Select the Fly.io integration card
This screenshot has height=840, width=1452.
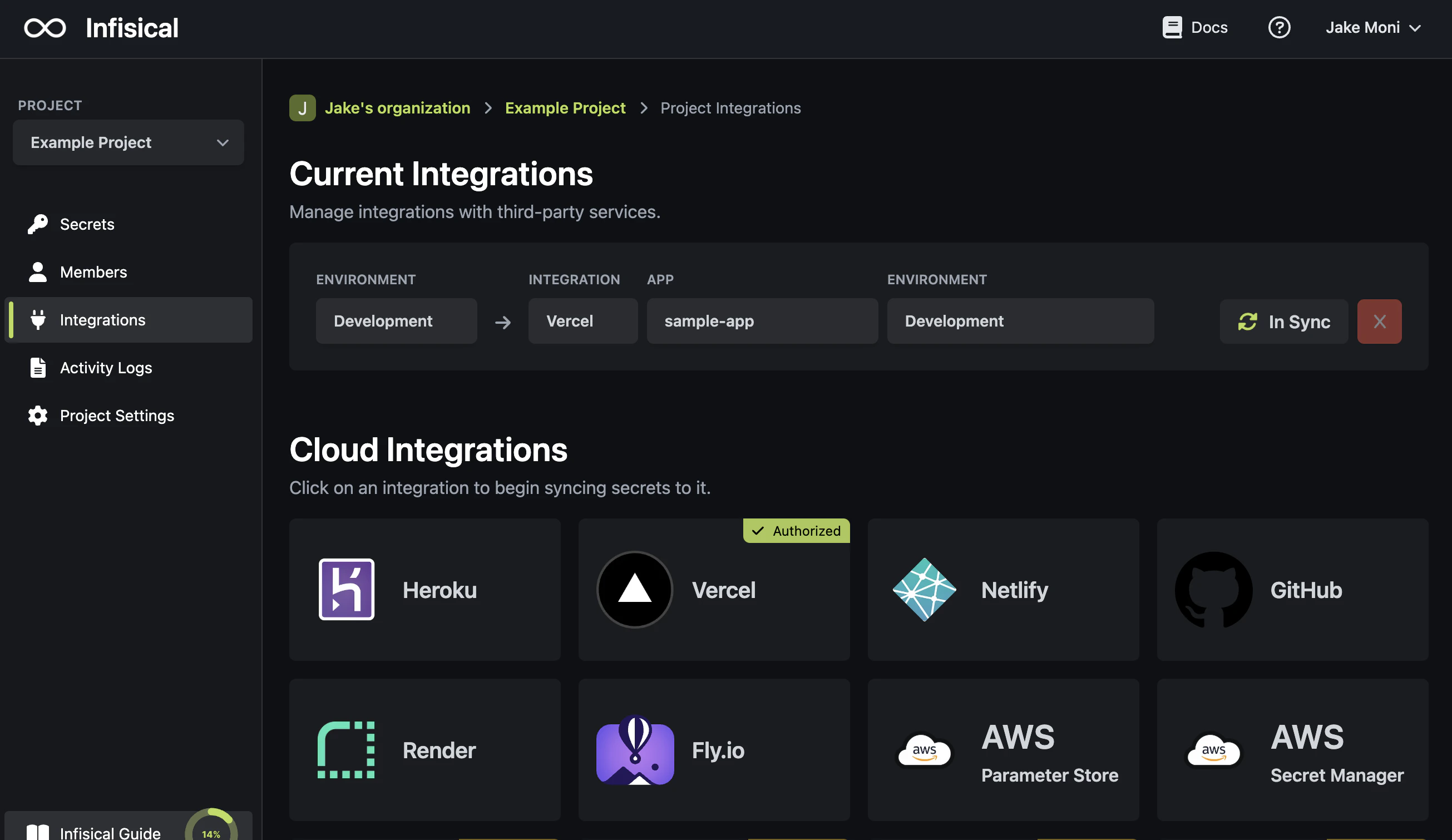[714, 749]
